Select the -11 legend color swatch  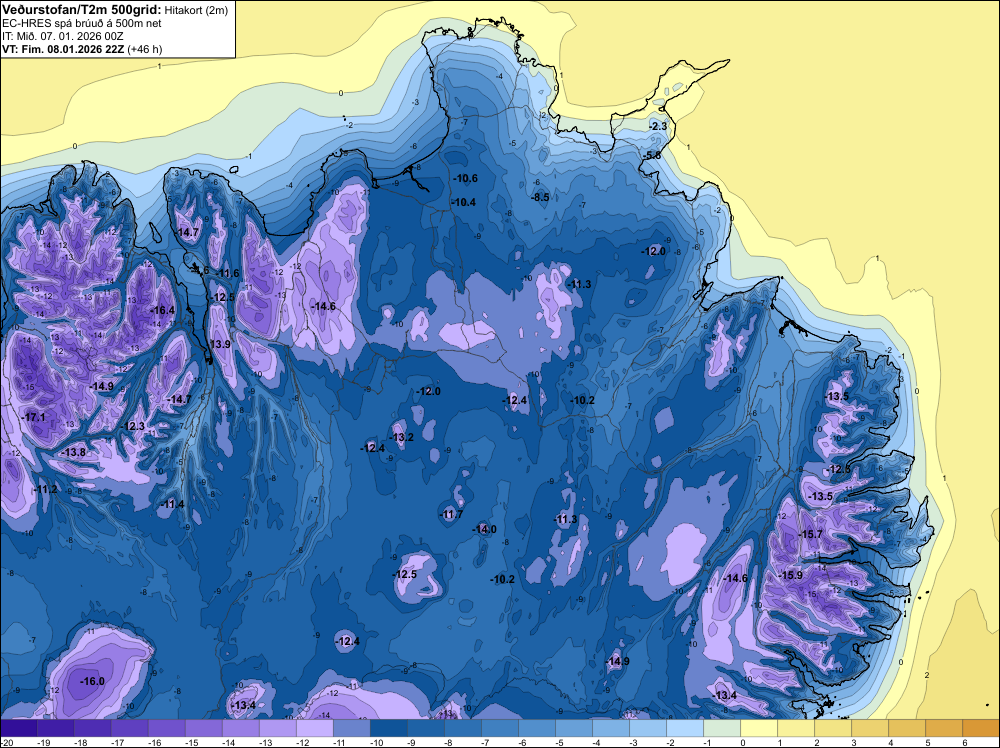click(x=351, y=728)
